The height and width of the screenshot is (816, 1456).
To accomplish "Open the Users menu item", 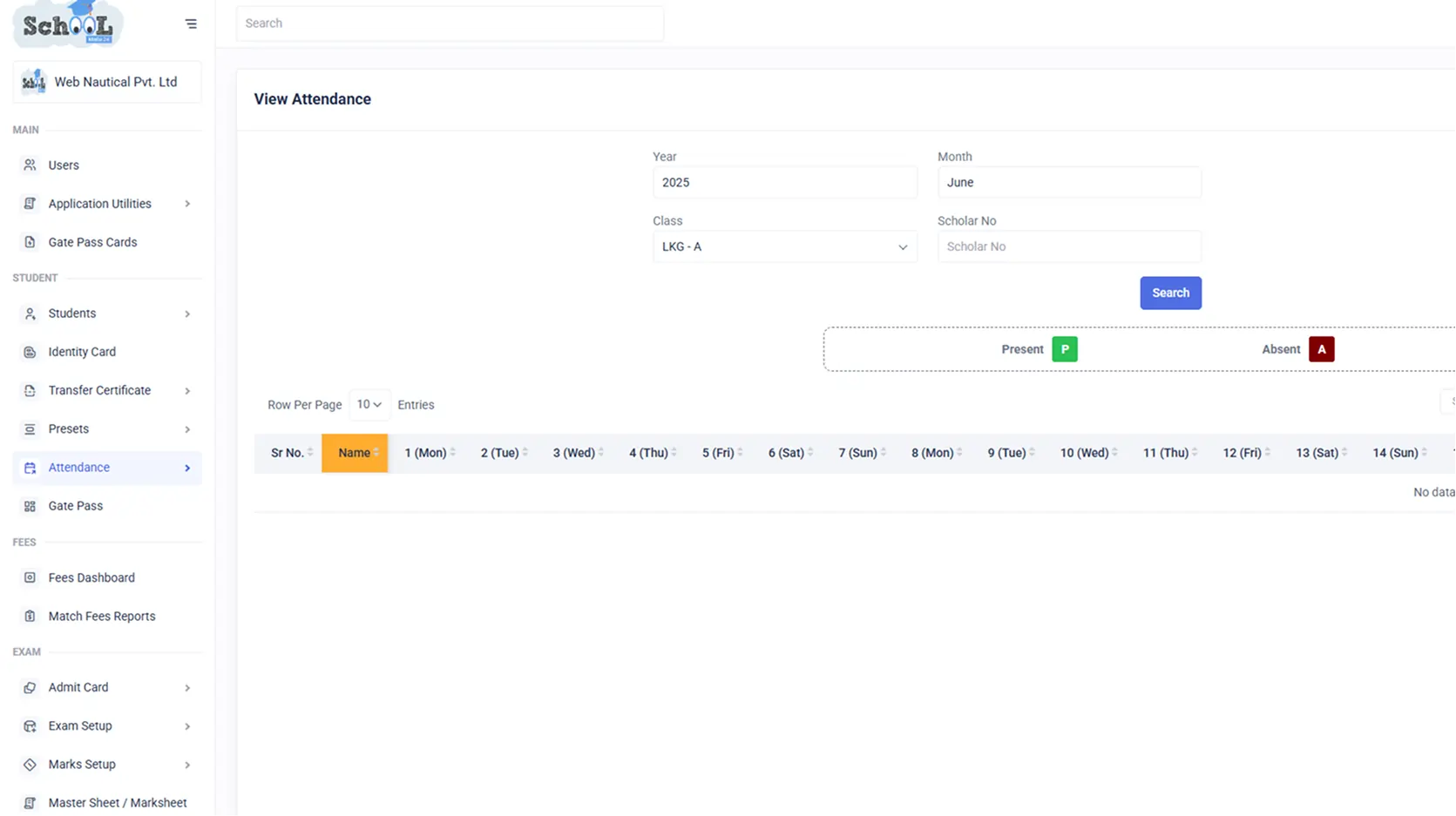I will pyautogui.click(x=107, y=165).
